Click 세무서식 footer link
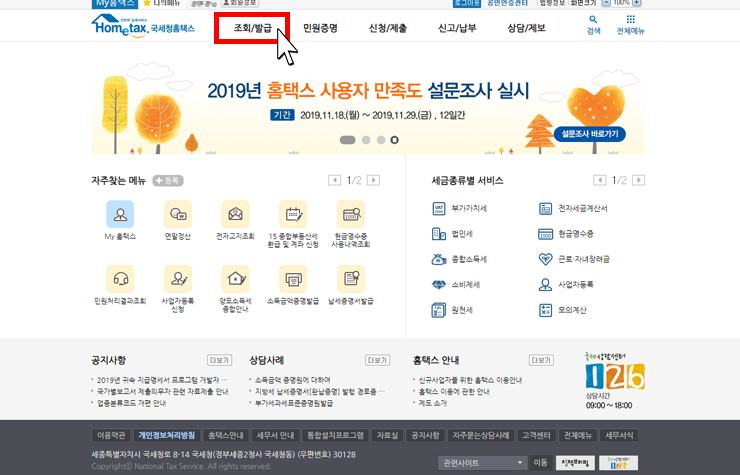 pyautogui.click(x=620, y=435)
